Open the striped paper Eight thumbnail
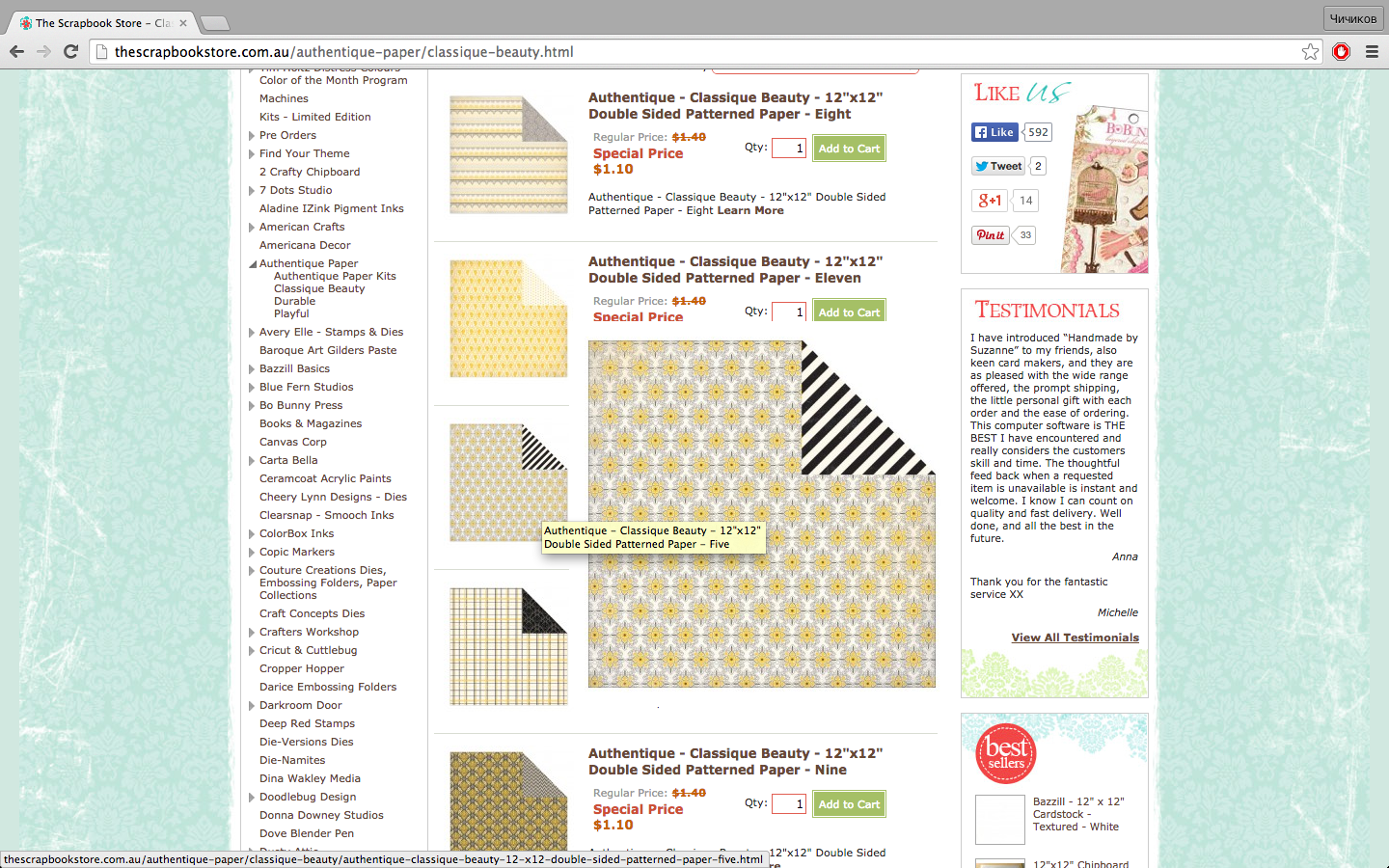Screen dimensions: 1389x868 pos(508,154)
